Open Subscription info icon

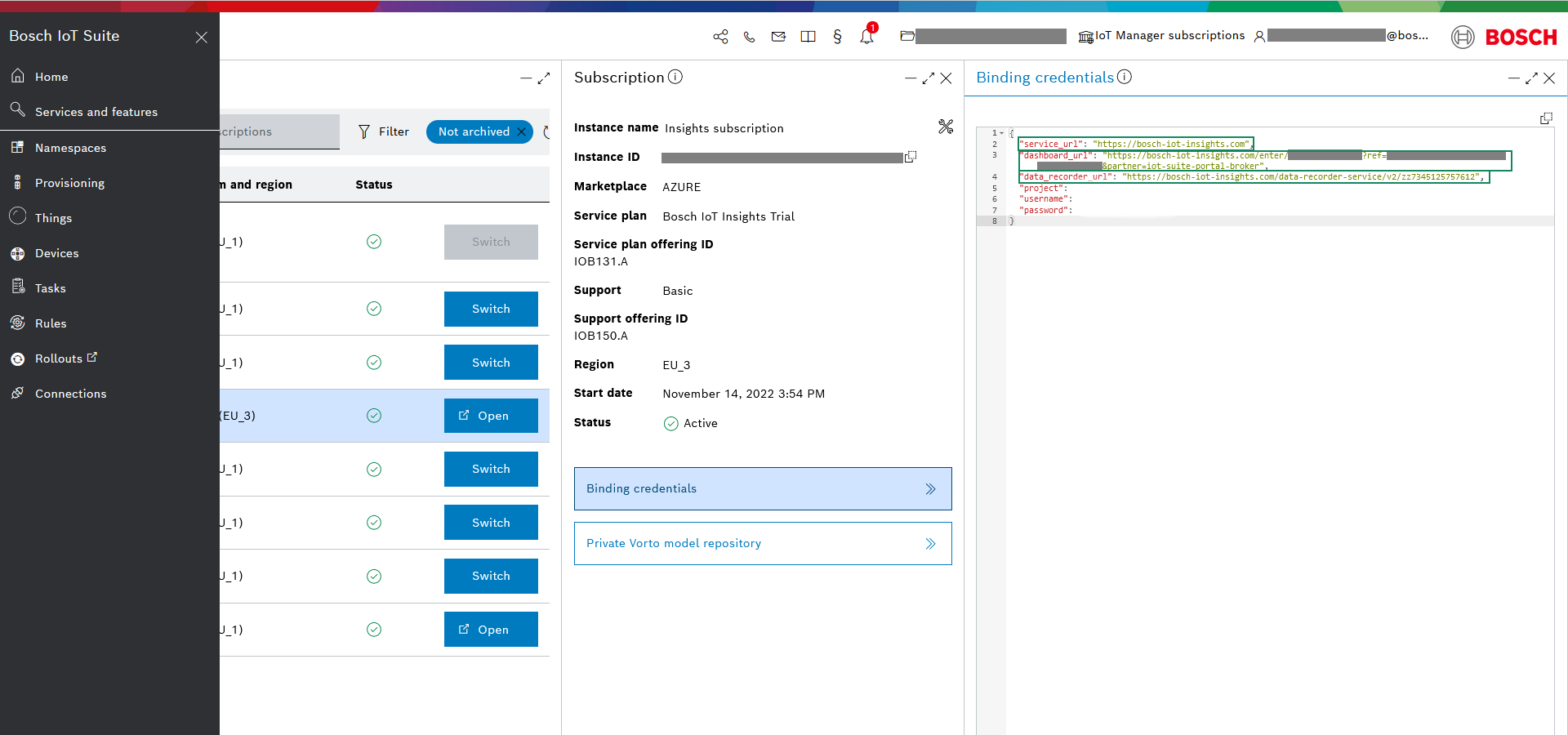[675, 77]
